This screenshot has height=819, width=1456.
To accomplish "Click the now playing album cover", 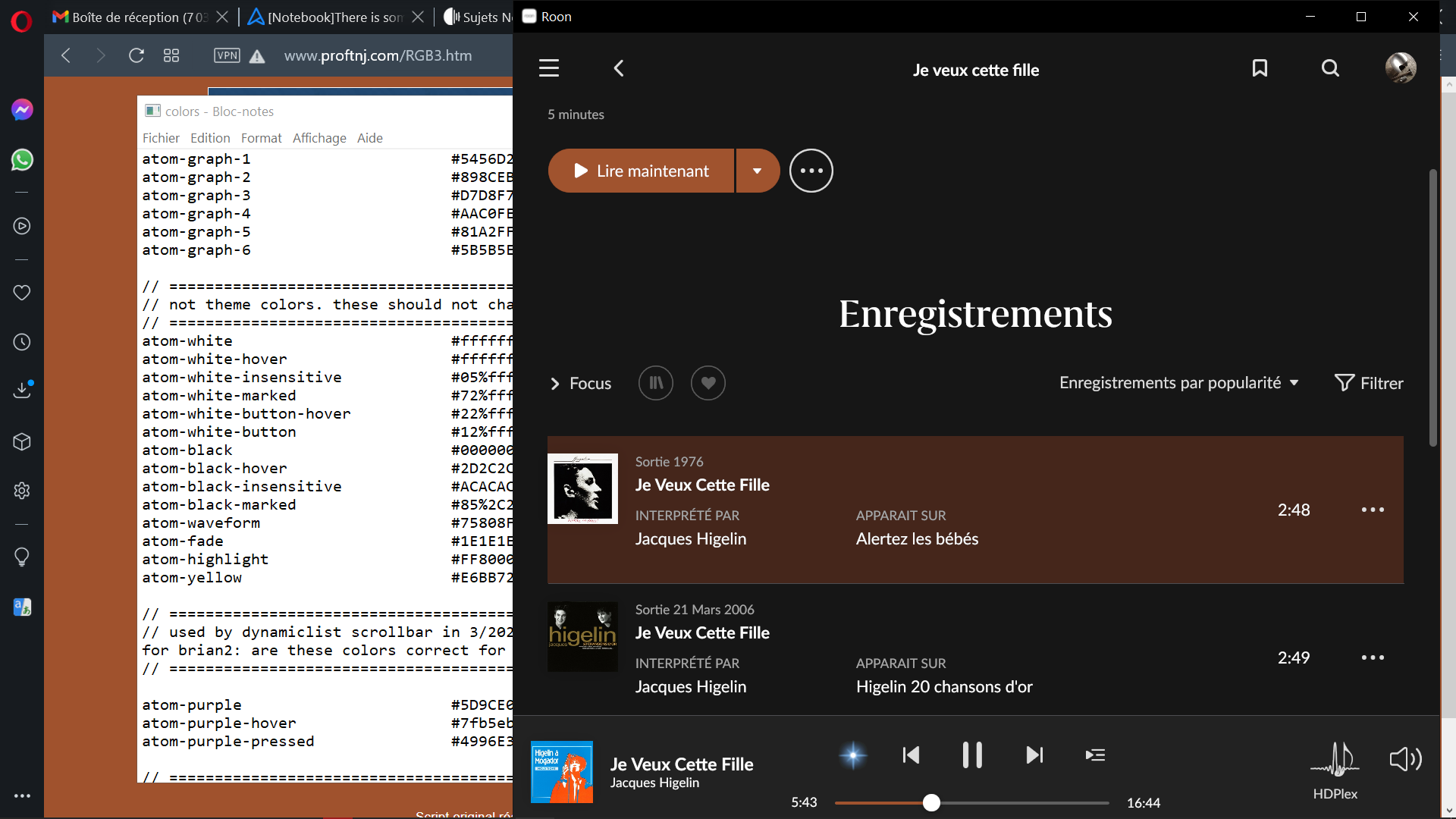I will pyautogui.click(x=562, y=772).
